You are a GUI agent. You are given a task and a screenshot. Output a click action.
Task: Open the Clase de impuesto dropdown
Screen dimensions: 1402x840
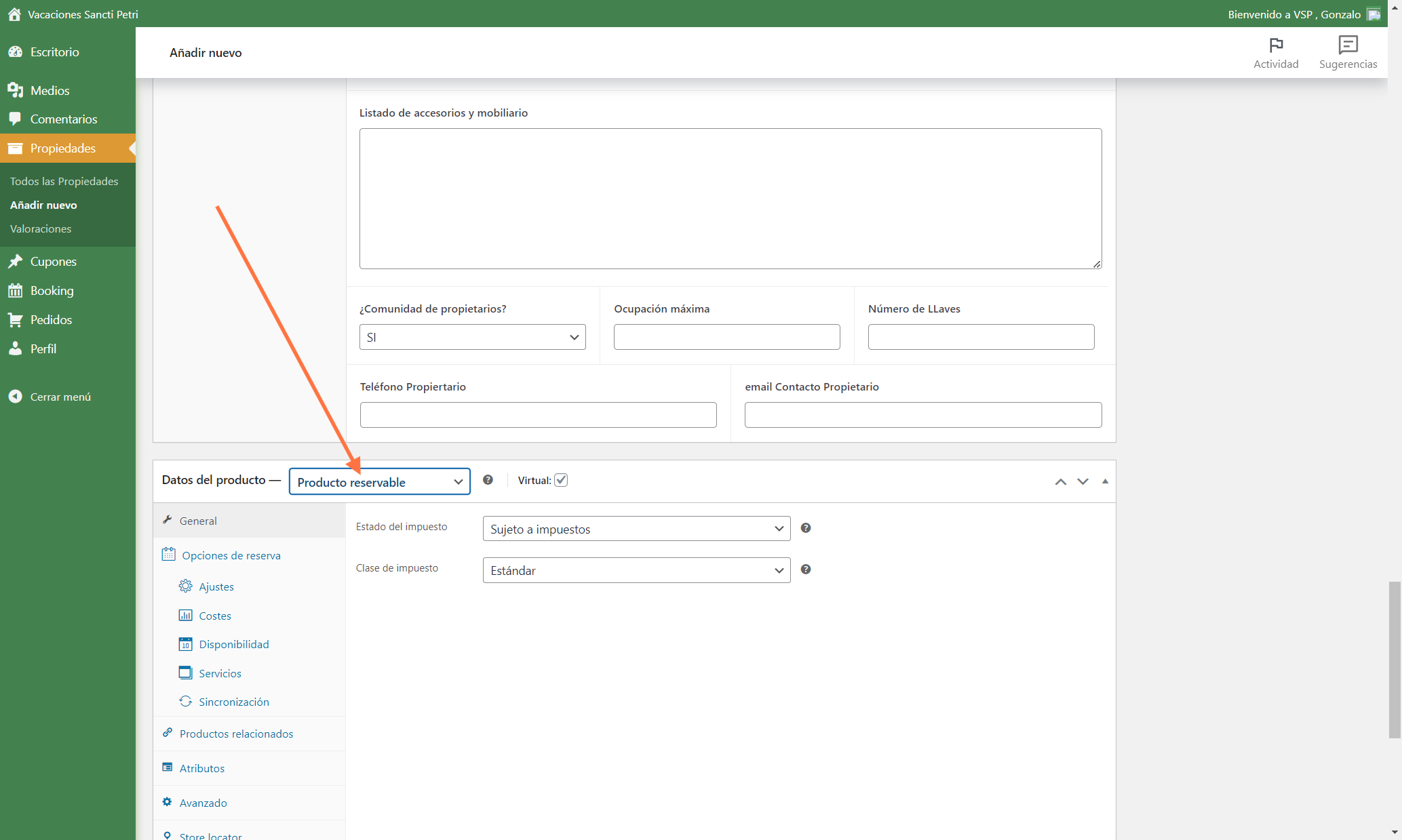point(637,570)
